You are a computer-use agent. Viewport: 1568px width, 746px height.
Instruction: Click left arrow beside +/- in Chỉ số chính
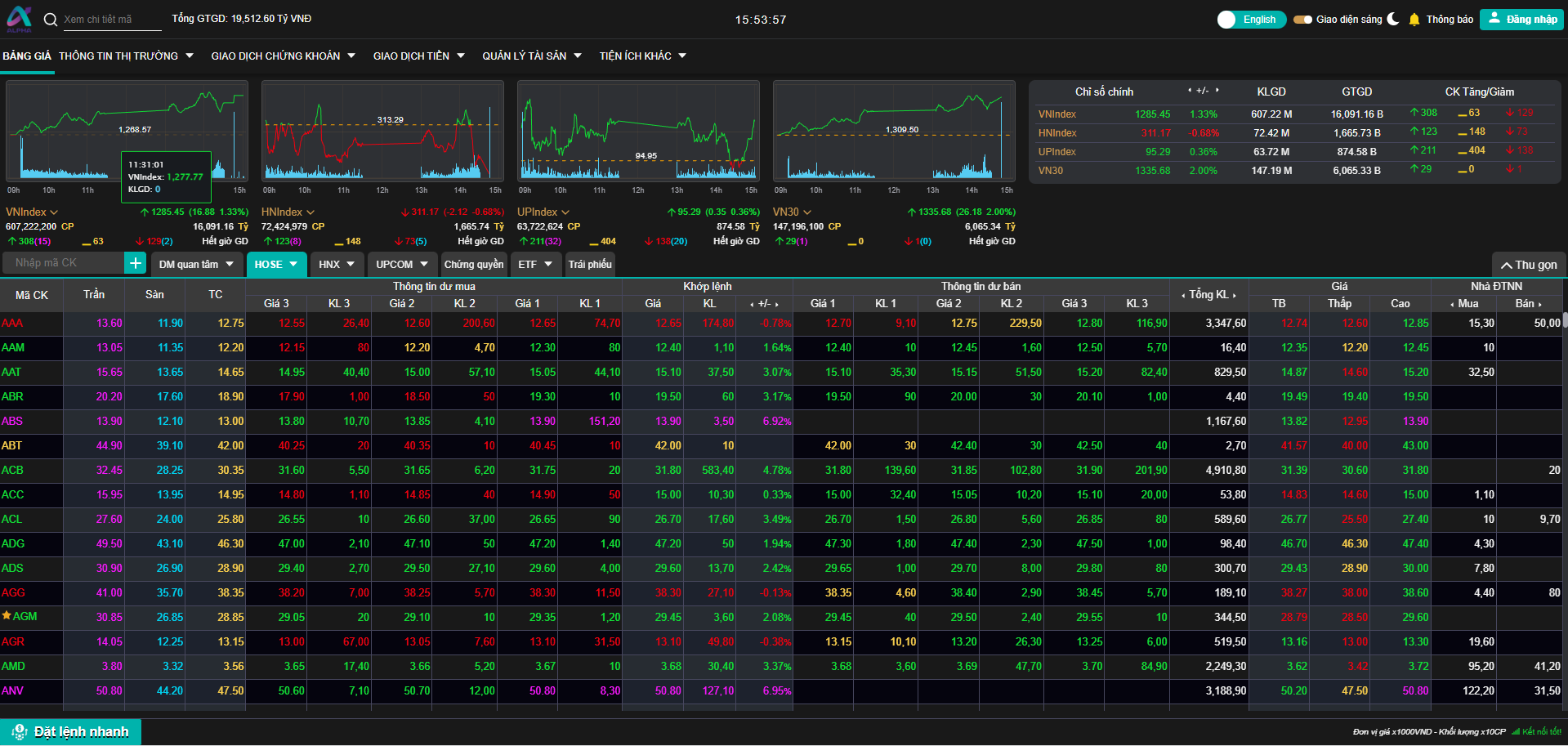click(x=1189, y=91)
